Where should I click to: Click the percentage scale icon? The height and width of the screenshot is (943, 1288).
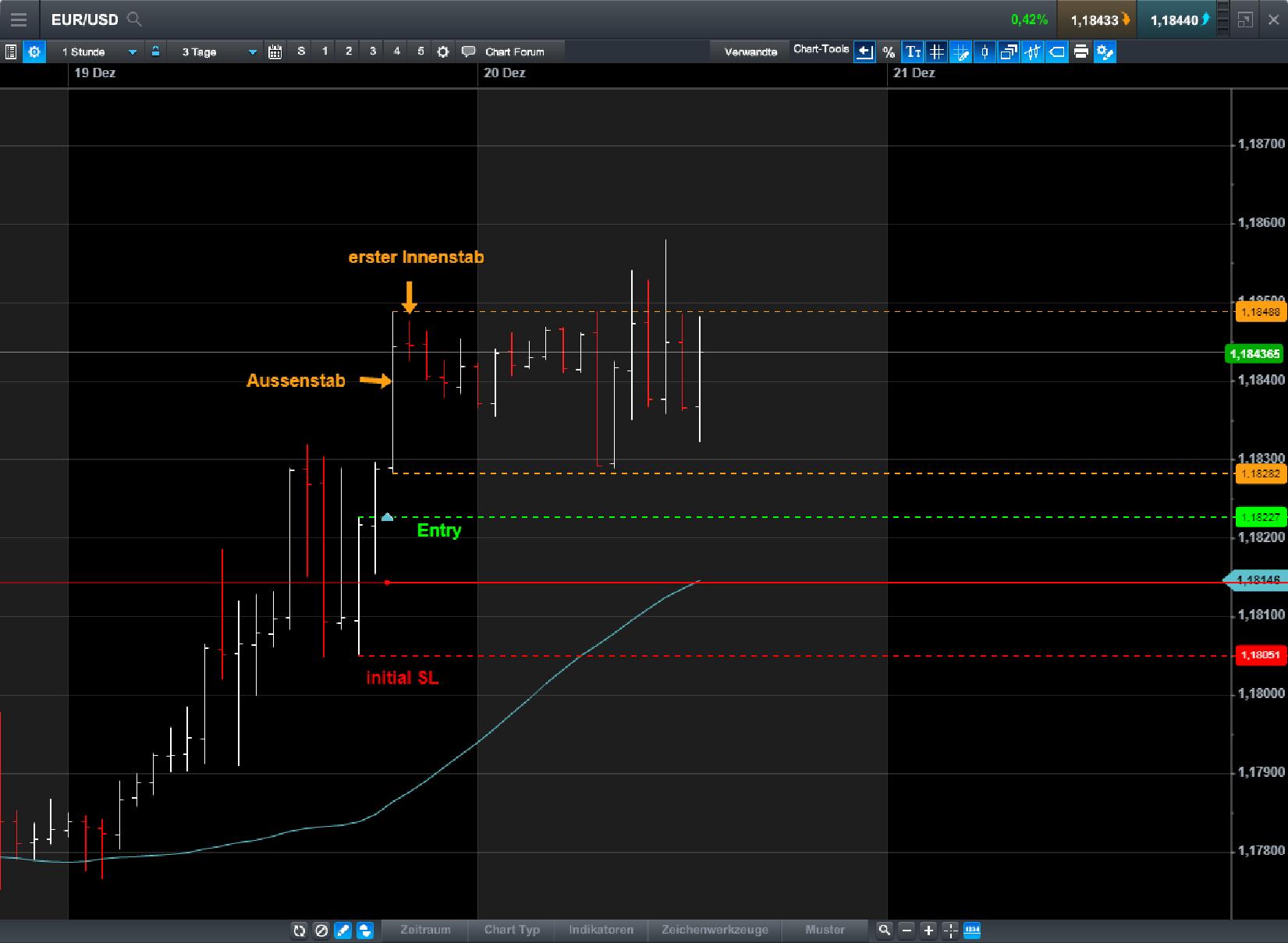887,51
